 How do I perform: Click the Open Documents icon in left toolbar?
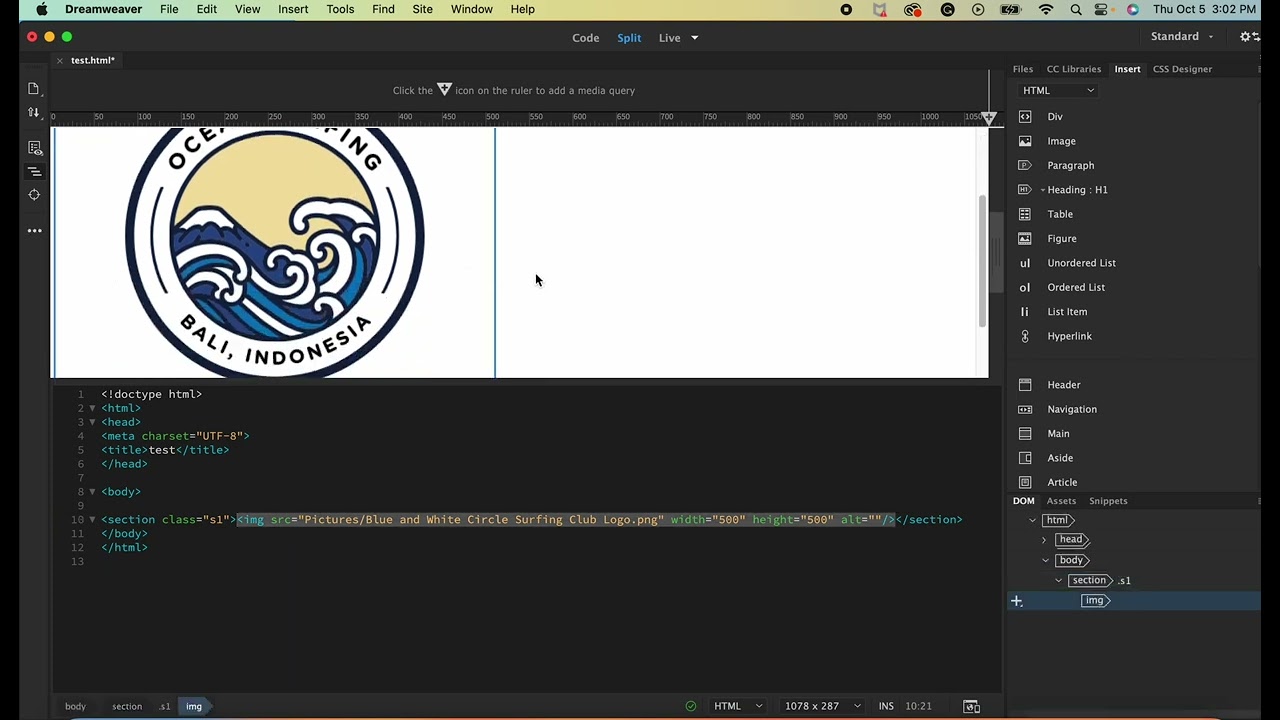33,89
